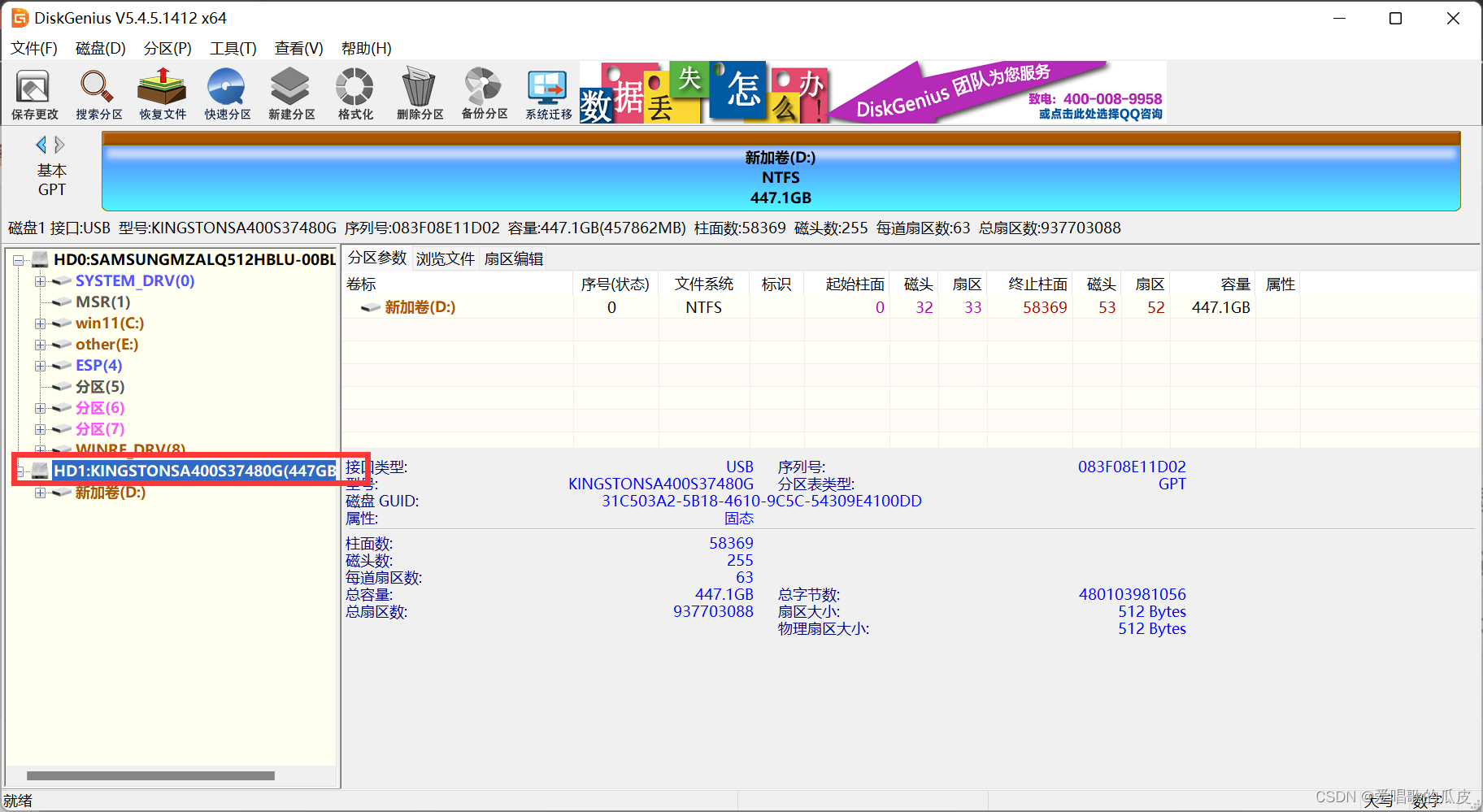Open the 帮助(H) menu

pos(367,48)
